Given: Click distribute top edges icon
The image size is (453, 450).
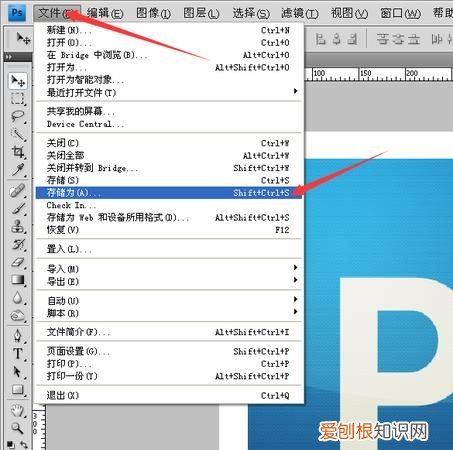Looking at the screenshot, I should click(x=383, y=39).
